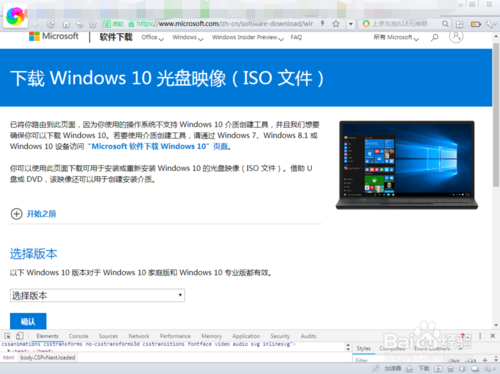
Task: Switch to the Network tab
Action: pyautogui.click(x=139, y=336)
